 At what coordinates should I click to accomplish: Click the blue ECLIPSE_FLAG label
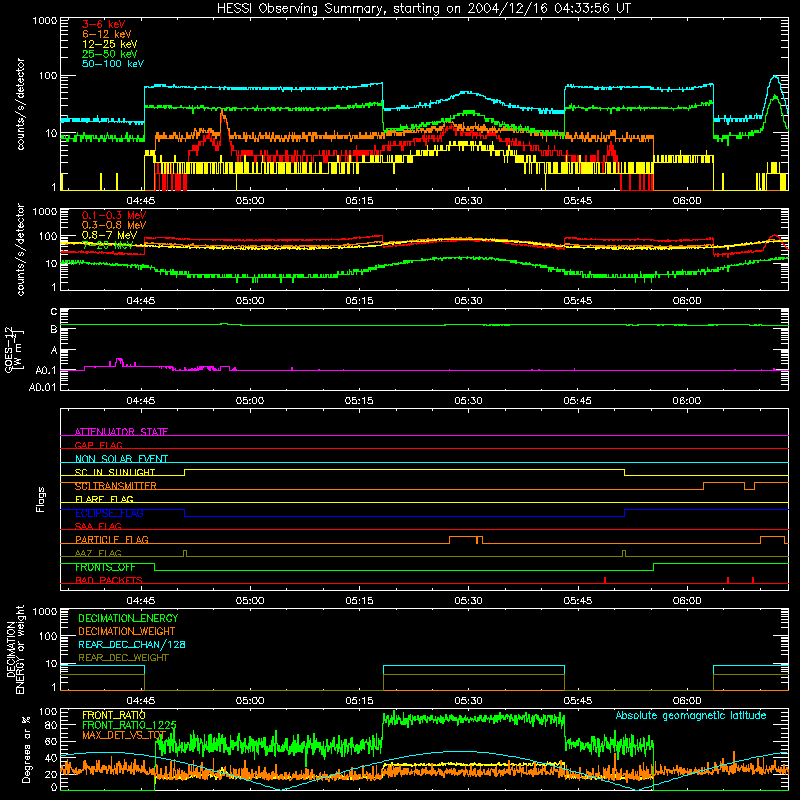109,513
